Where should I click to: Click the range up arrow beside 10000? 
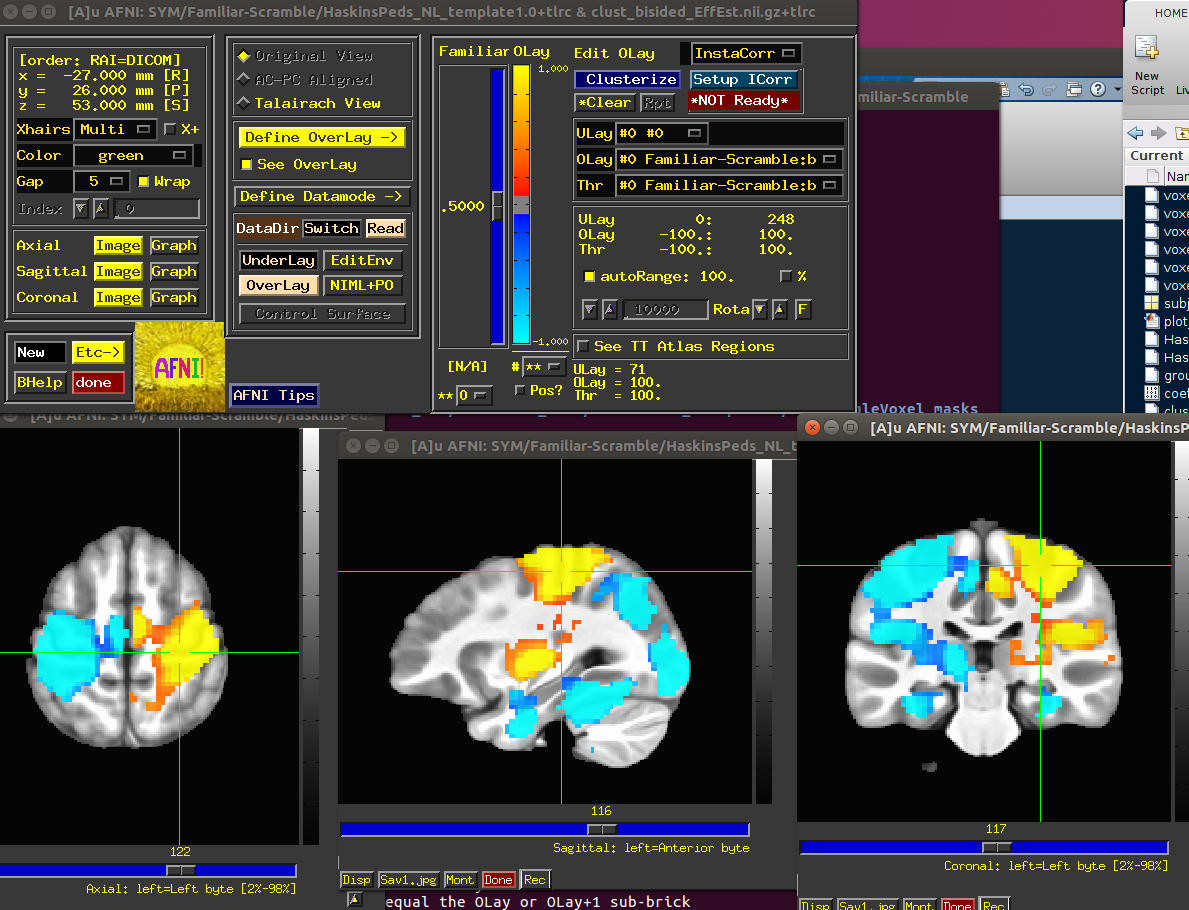coord(610,309)
